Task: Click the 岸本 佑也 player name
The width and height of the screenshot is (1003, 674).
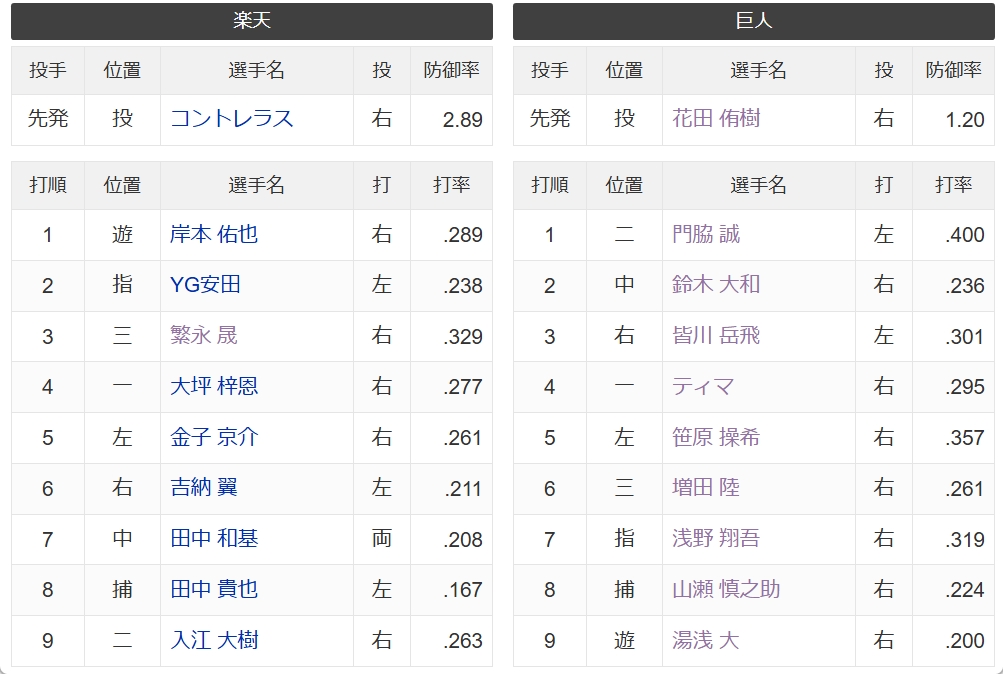Action: [214, 235]
